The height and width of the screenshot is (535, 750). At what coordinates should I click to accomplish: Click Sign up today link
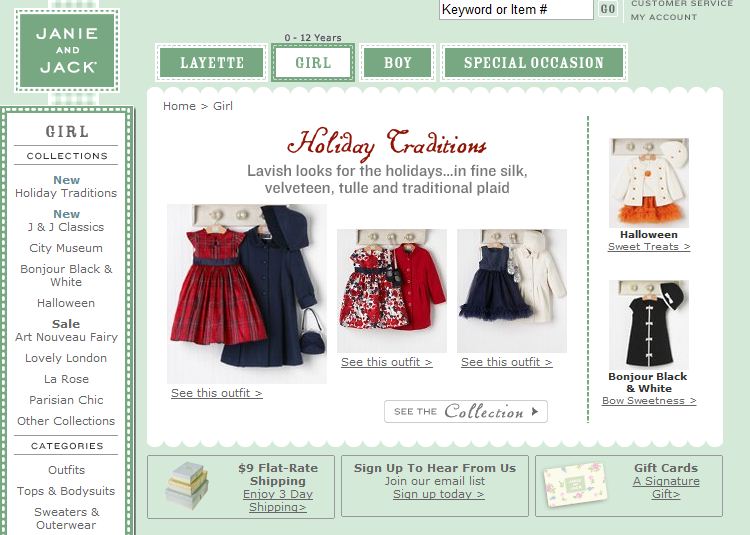pos(439,494)
